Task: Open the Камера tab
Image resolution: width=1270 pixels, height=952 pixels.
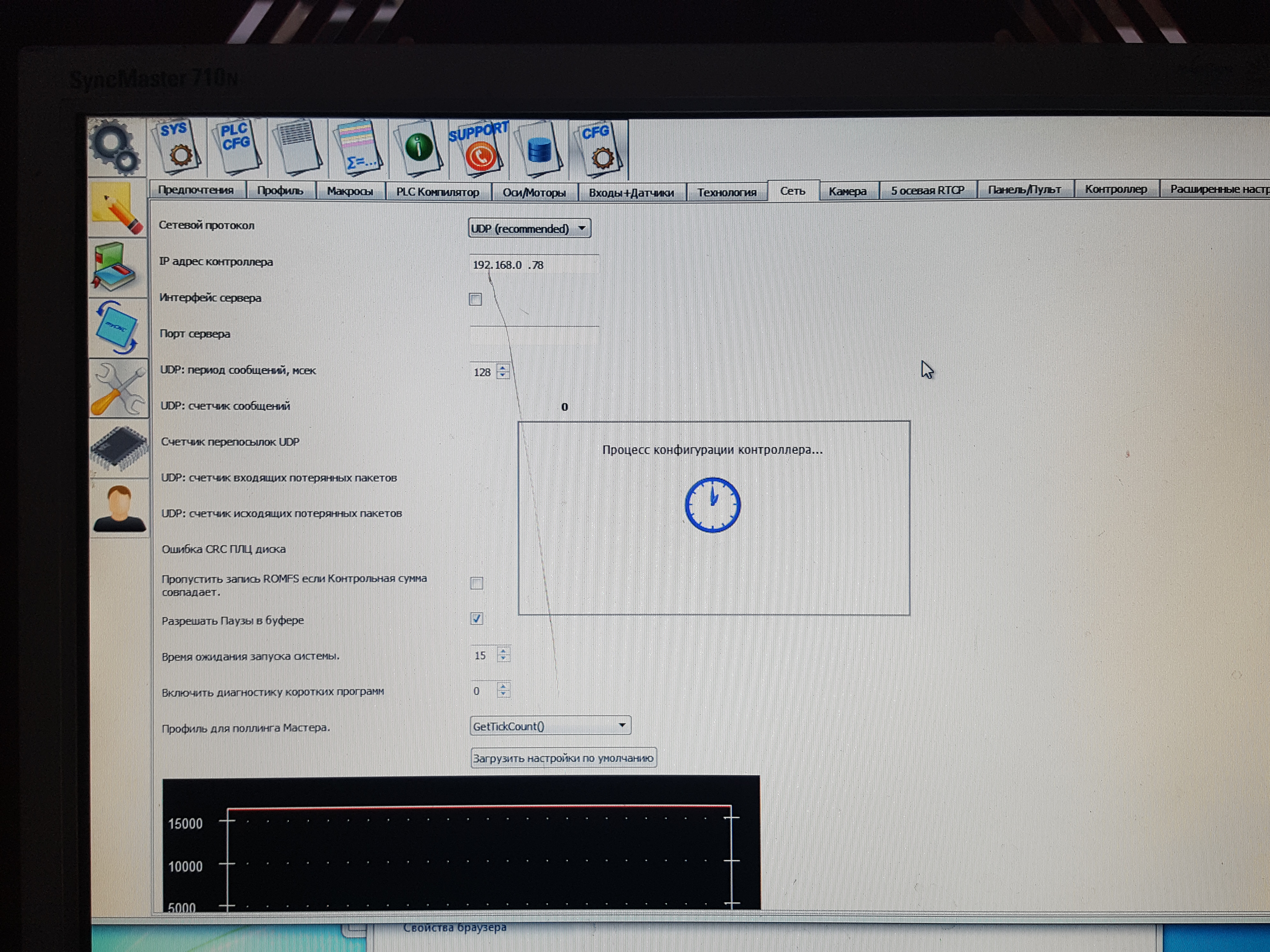Action: pyautogui.click(x=847, y=191)
